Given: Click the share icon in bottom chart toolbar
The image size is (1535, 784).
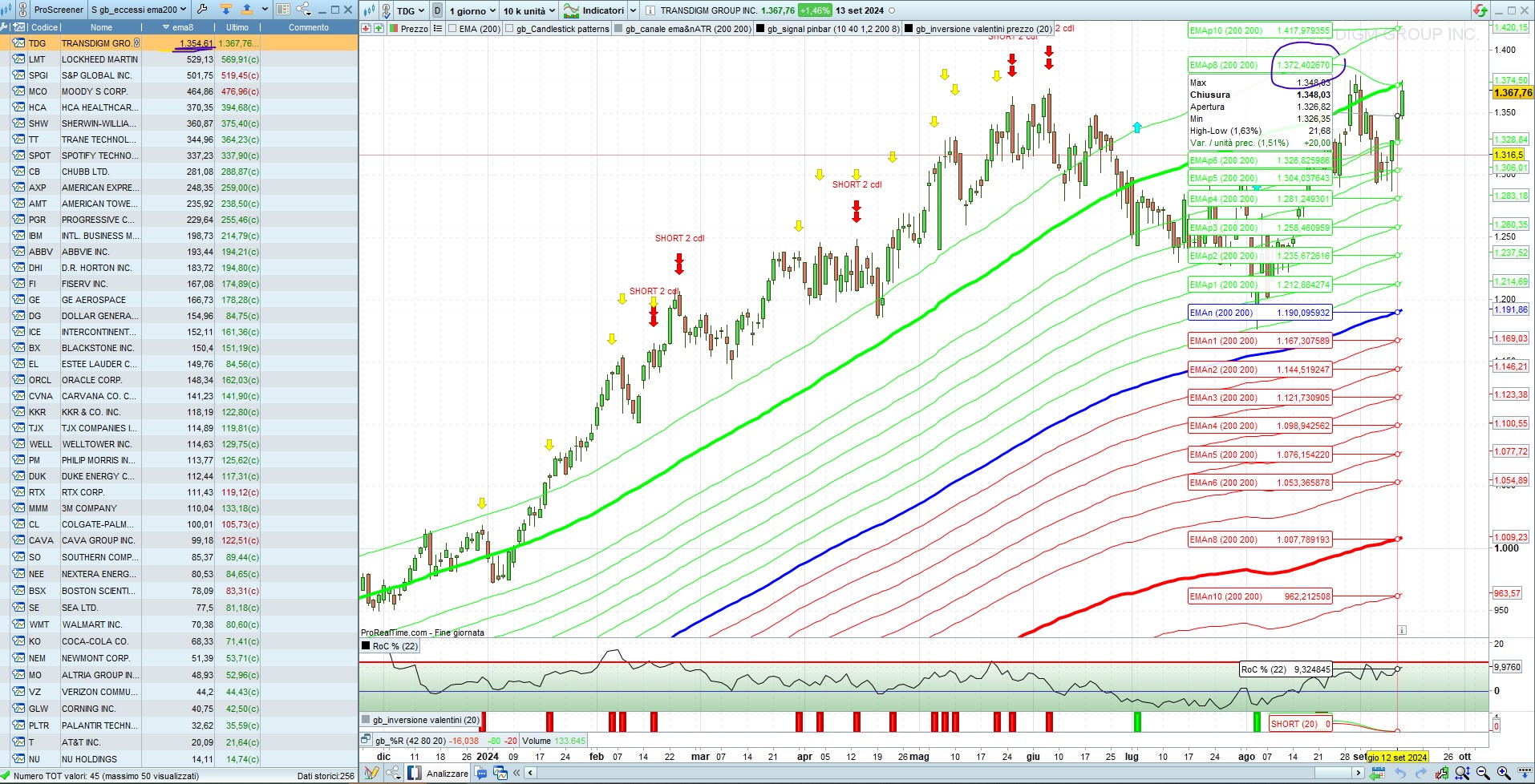Looking at the screenshot, I should tap(393, 773).
